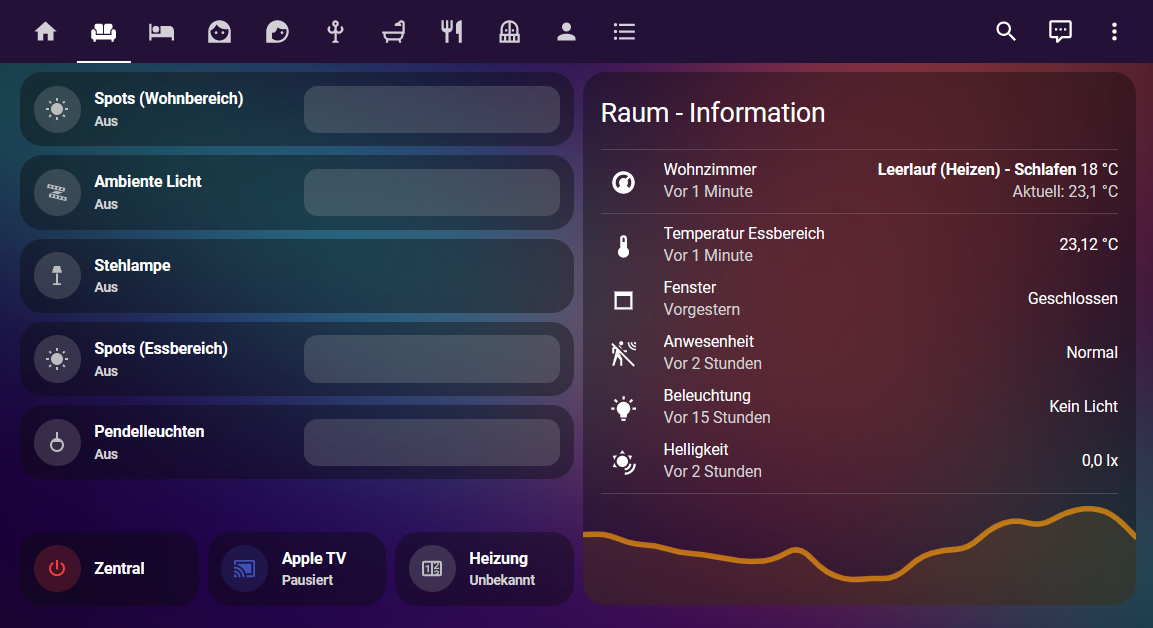Screen dimensions: 1153x628
Task: Open the Heizung card
Action: 484,569
